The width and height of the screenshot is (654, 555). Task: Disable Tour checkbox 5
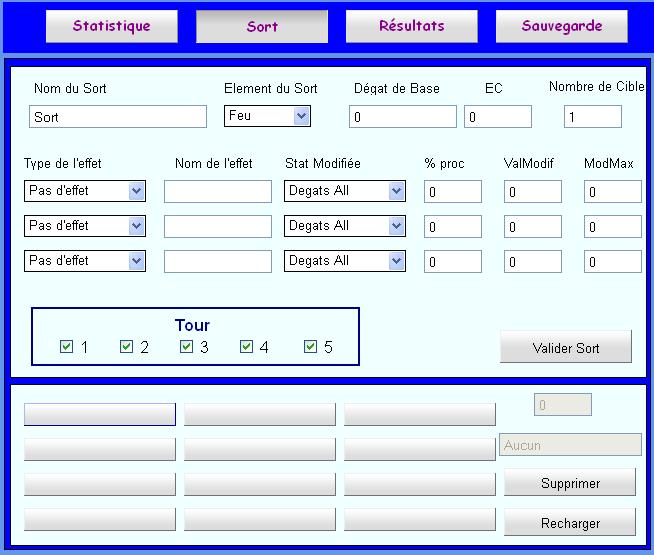tap(311, 347)
